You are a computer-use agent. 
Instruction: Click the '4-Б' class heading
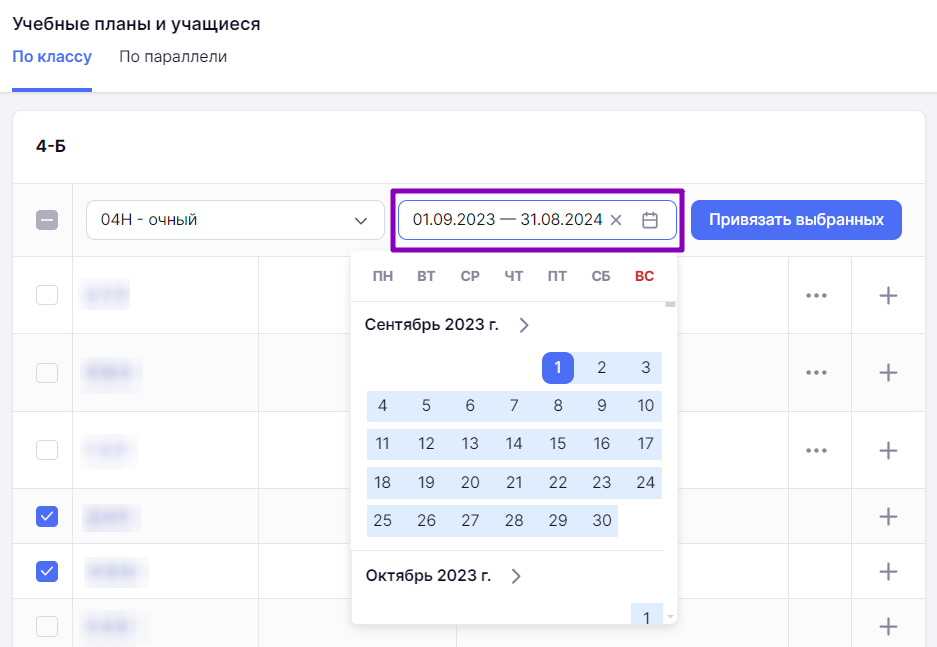coord(51,146)
